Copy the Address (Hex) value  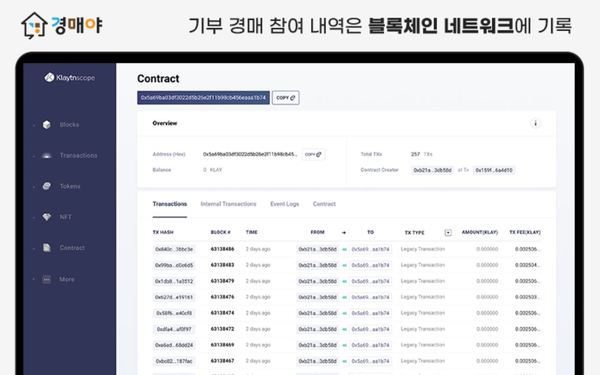[313, 154]
